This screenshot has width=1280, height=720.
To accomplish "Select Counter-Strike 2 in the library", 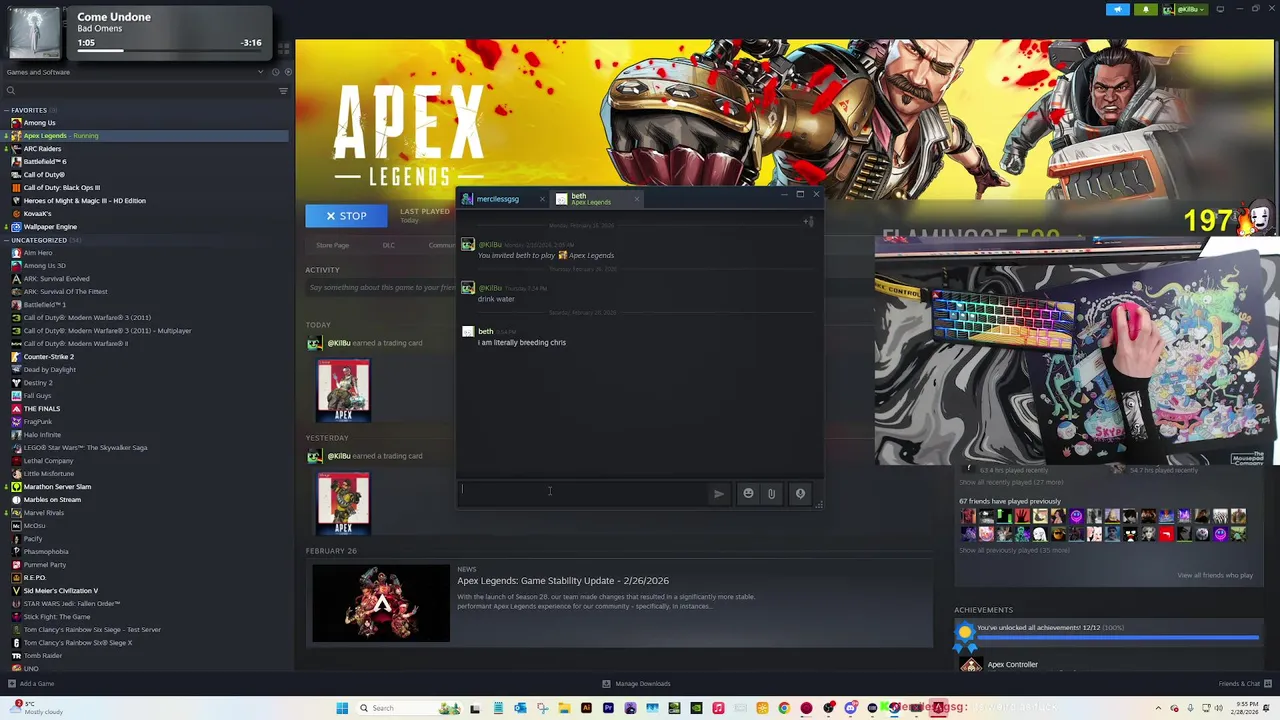I will pyautogui.click(x=49, y=357).
